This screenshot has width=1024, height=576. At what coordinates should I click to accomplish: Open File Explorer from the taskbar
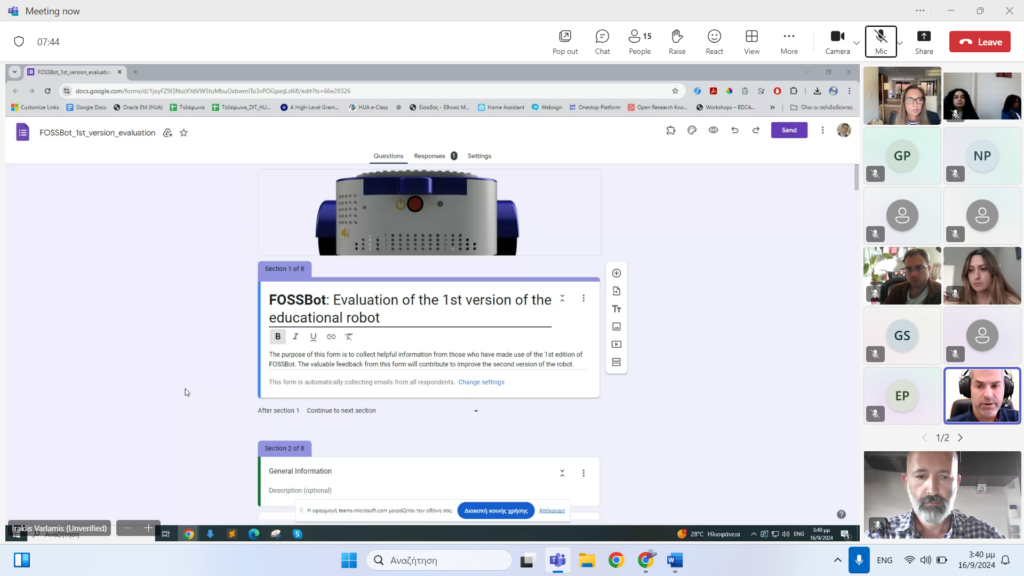[x=586, y=560]
